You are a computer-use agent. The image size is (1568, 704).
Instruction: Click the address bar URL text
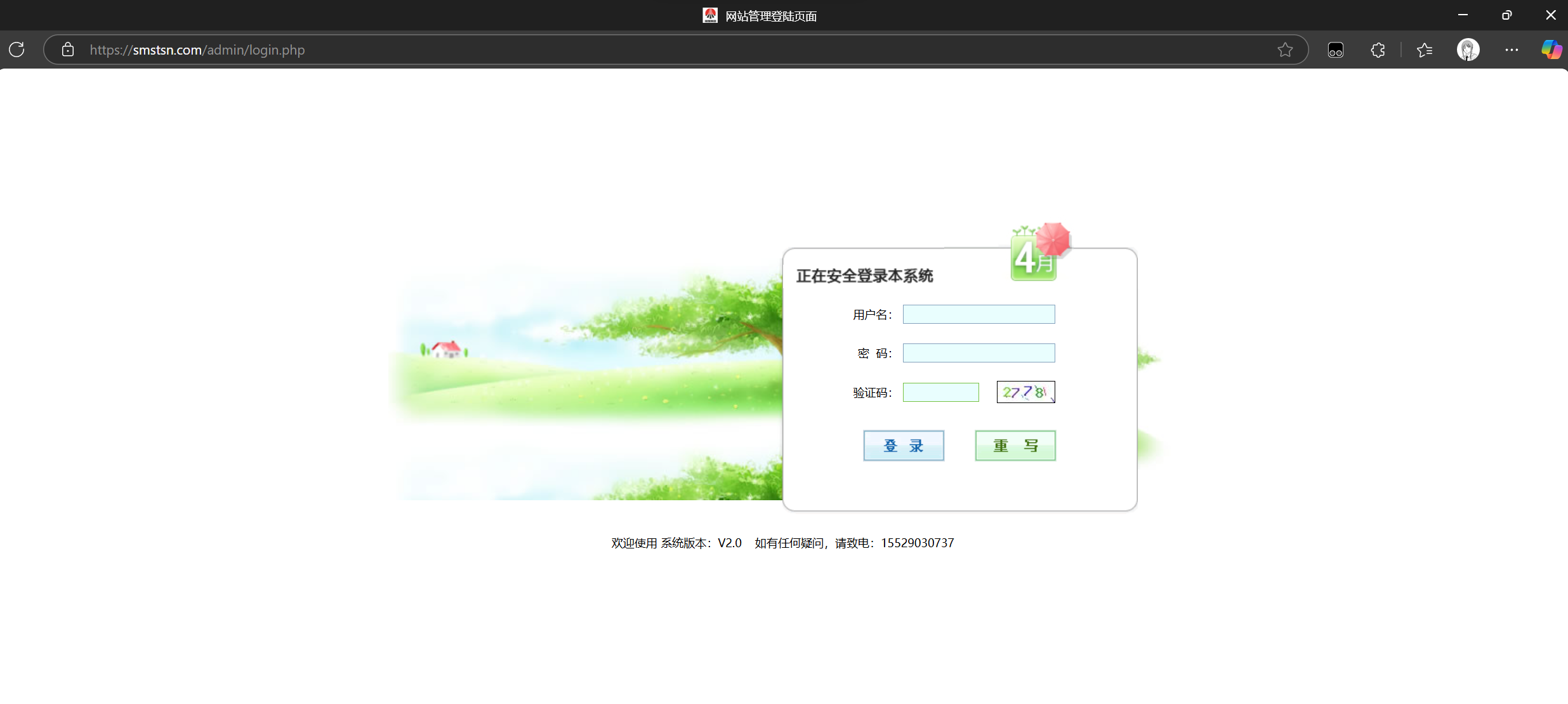pos(197,50)
